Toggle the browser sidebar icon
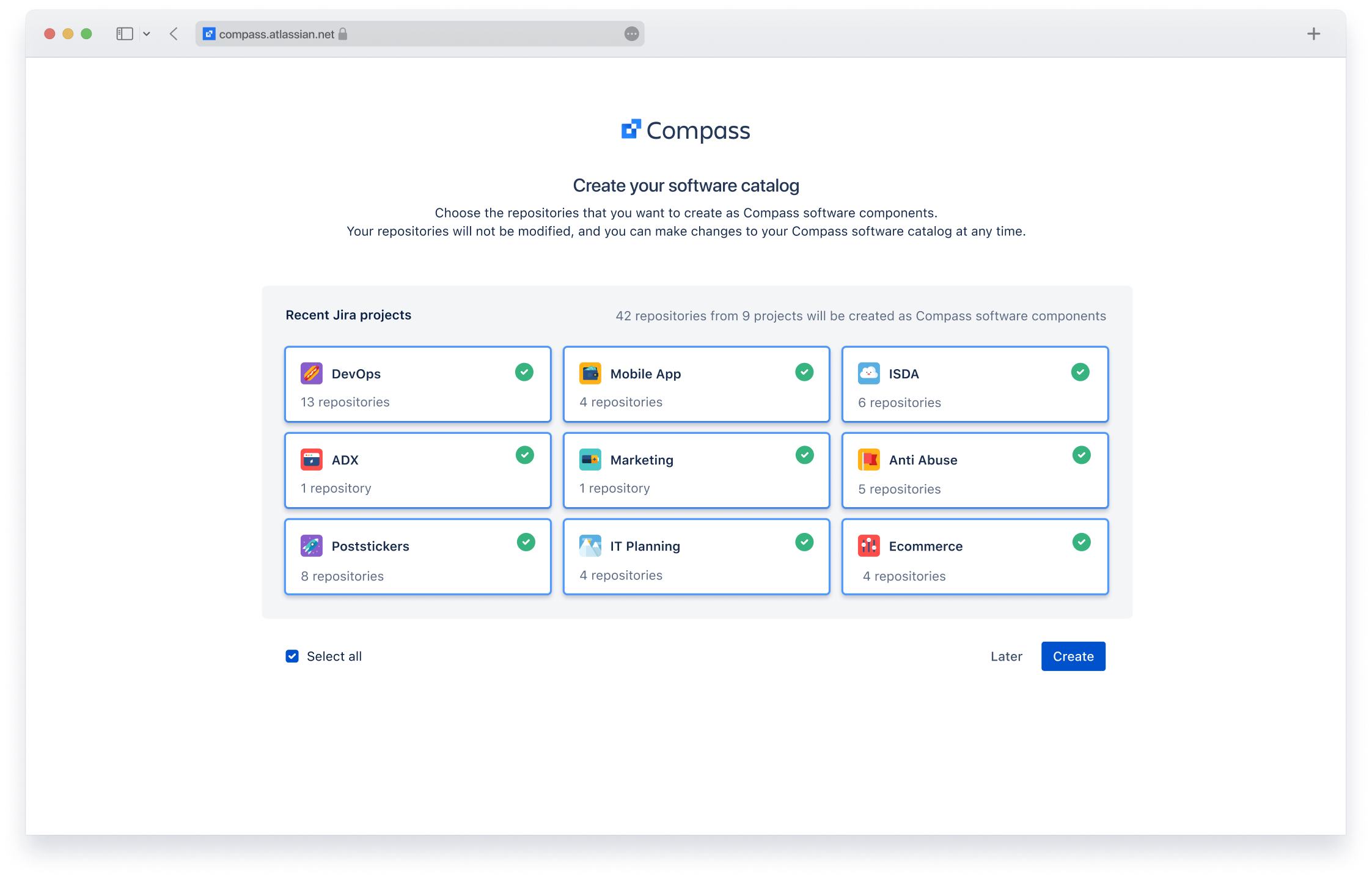 125,34
